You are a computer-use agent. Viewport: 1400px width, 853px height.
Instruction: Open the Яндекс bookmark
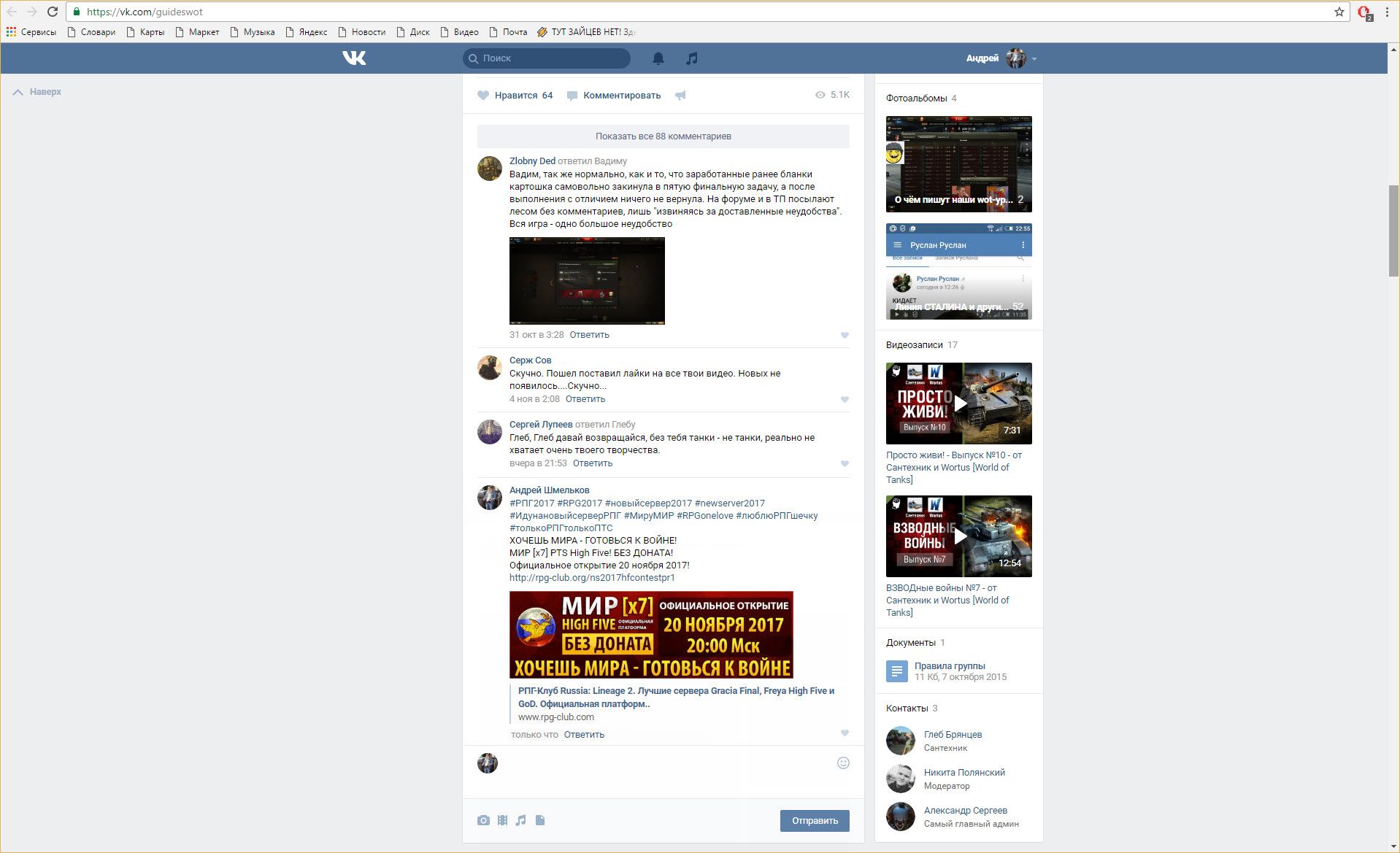pyautogui.click(x=307, y=32)
